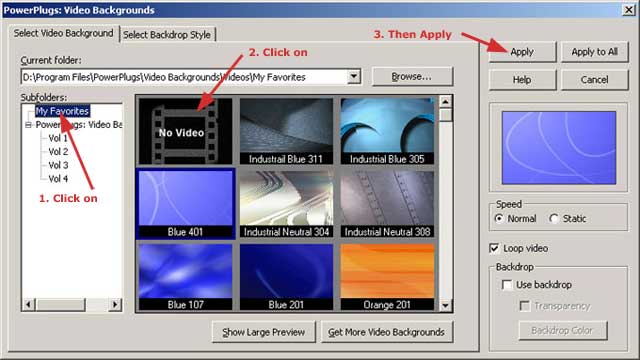Collapse the PowerPlugs: Video Backgrounds tree node
The width and height of the screenshot is (640, 360).
pos(28,125)
